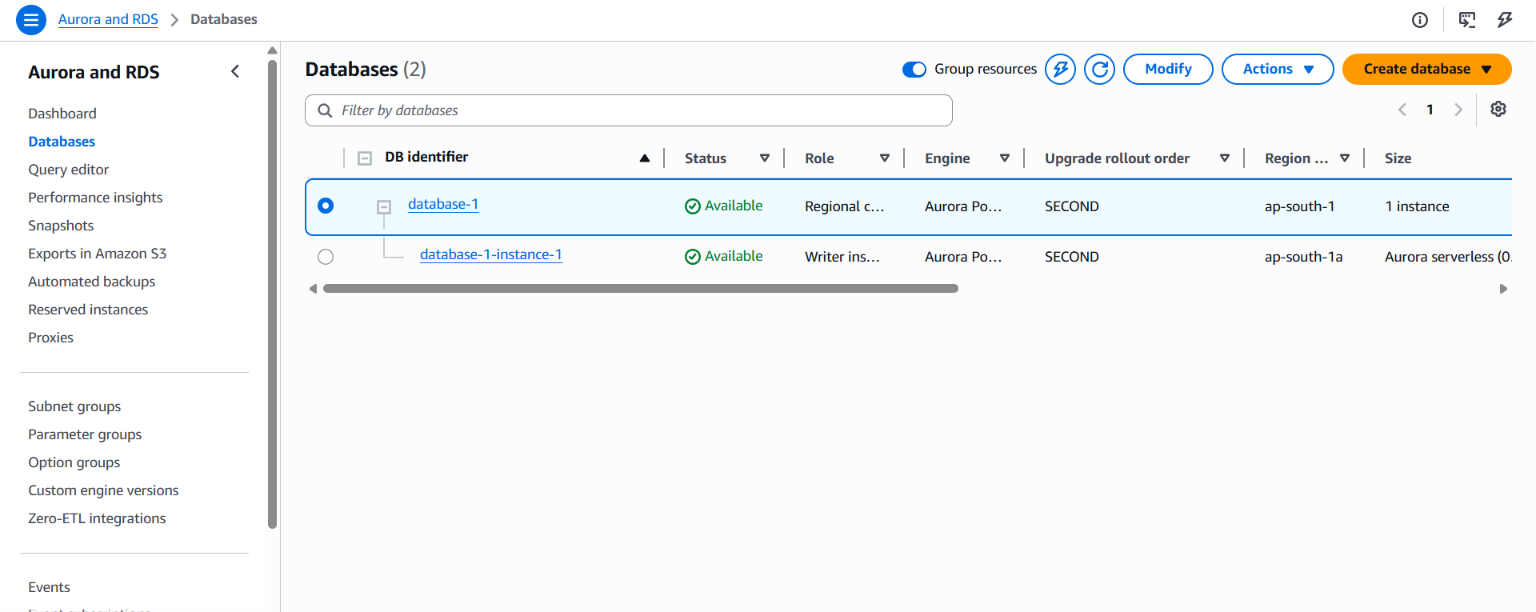
Task: Click the Modify button
Action: tap(1168, 69)
